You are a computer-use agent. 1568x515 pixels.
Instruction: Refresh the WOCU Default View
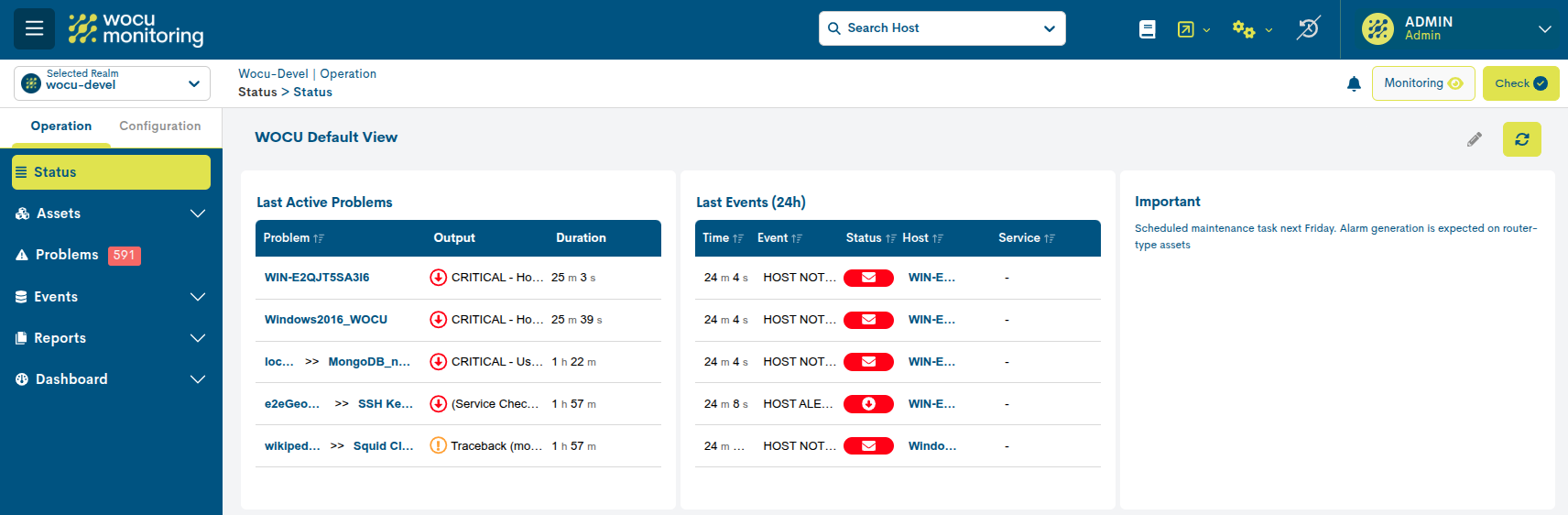[x=1521, y=139]
